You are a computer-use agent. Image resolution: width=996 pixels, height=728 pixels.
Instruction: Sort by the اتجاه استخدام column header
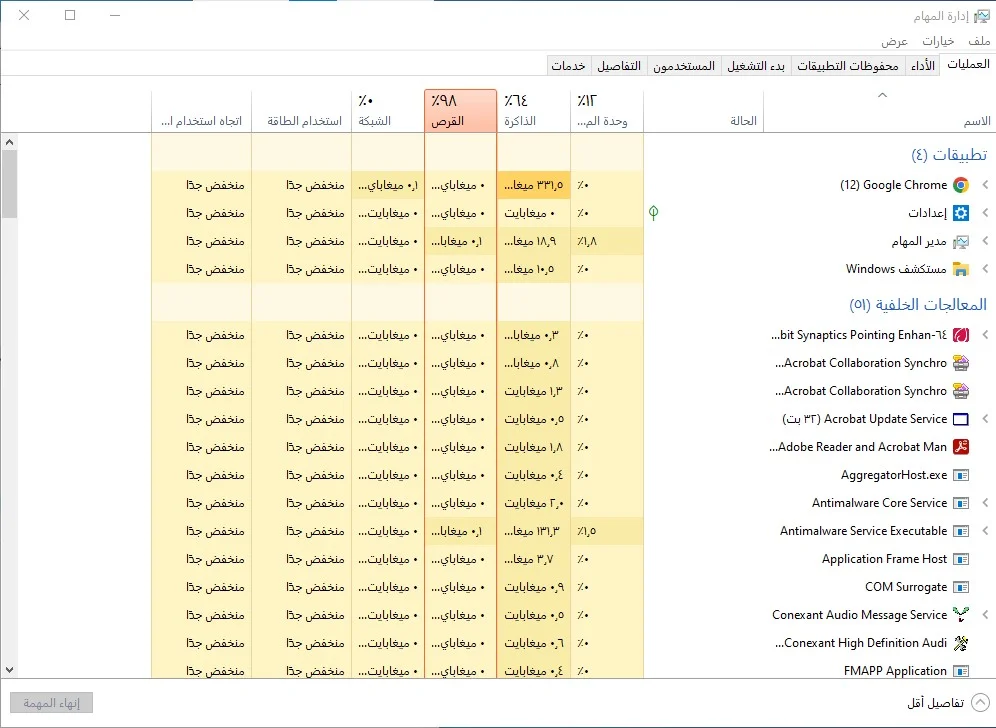pyautogui.click(x=201, y=111)
